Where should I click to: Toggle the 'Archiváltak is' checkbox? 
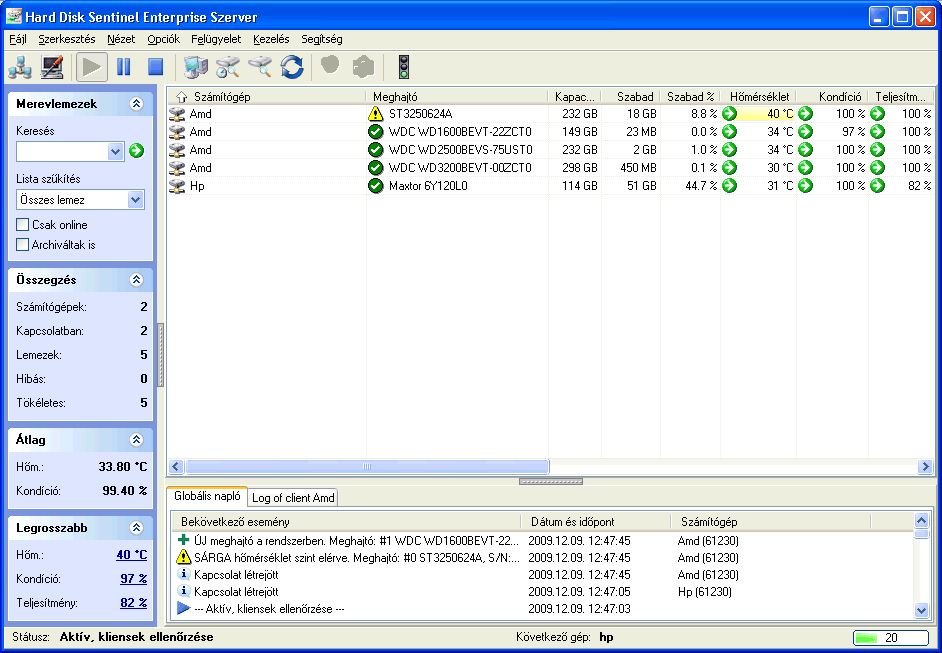(x=23, y=244)
